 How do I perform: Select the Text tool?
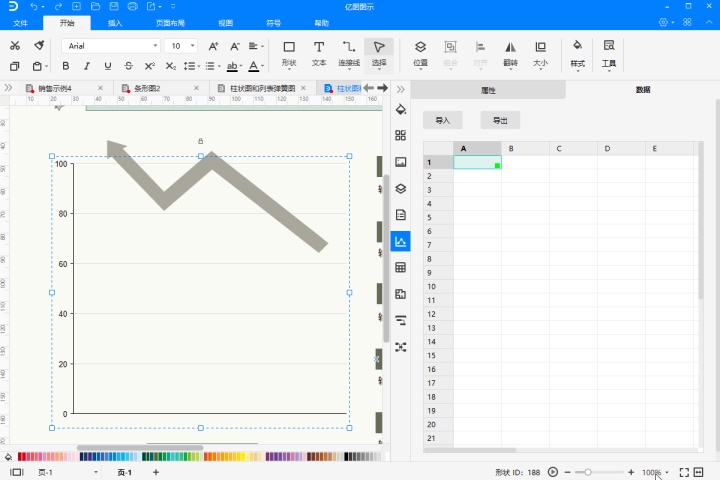319,52
